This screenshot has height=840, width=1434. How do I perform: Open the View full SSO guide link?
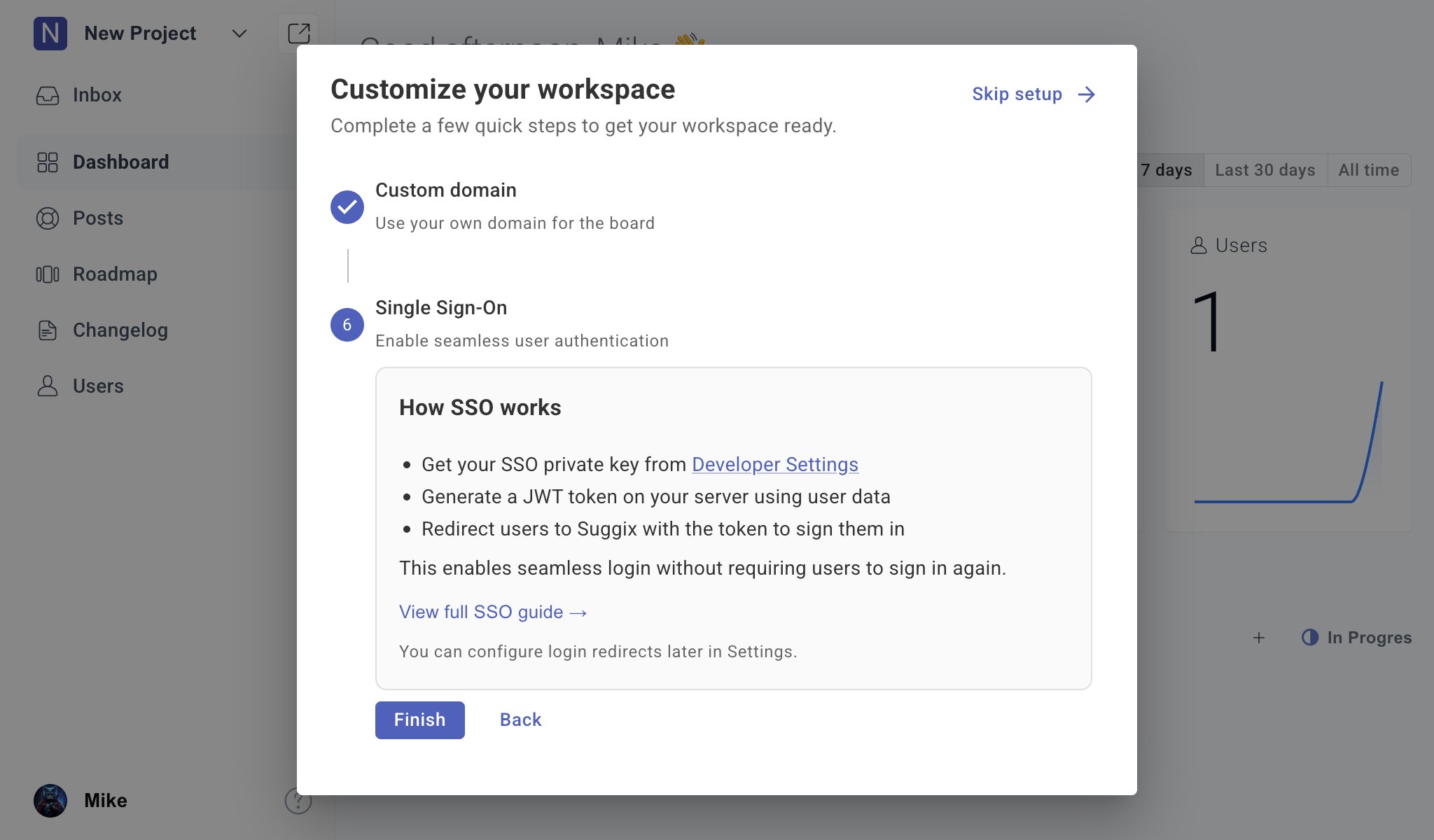pos(493,612)
